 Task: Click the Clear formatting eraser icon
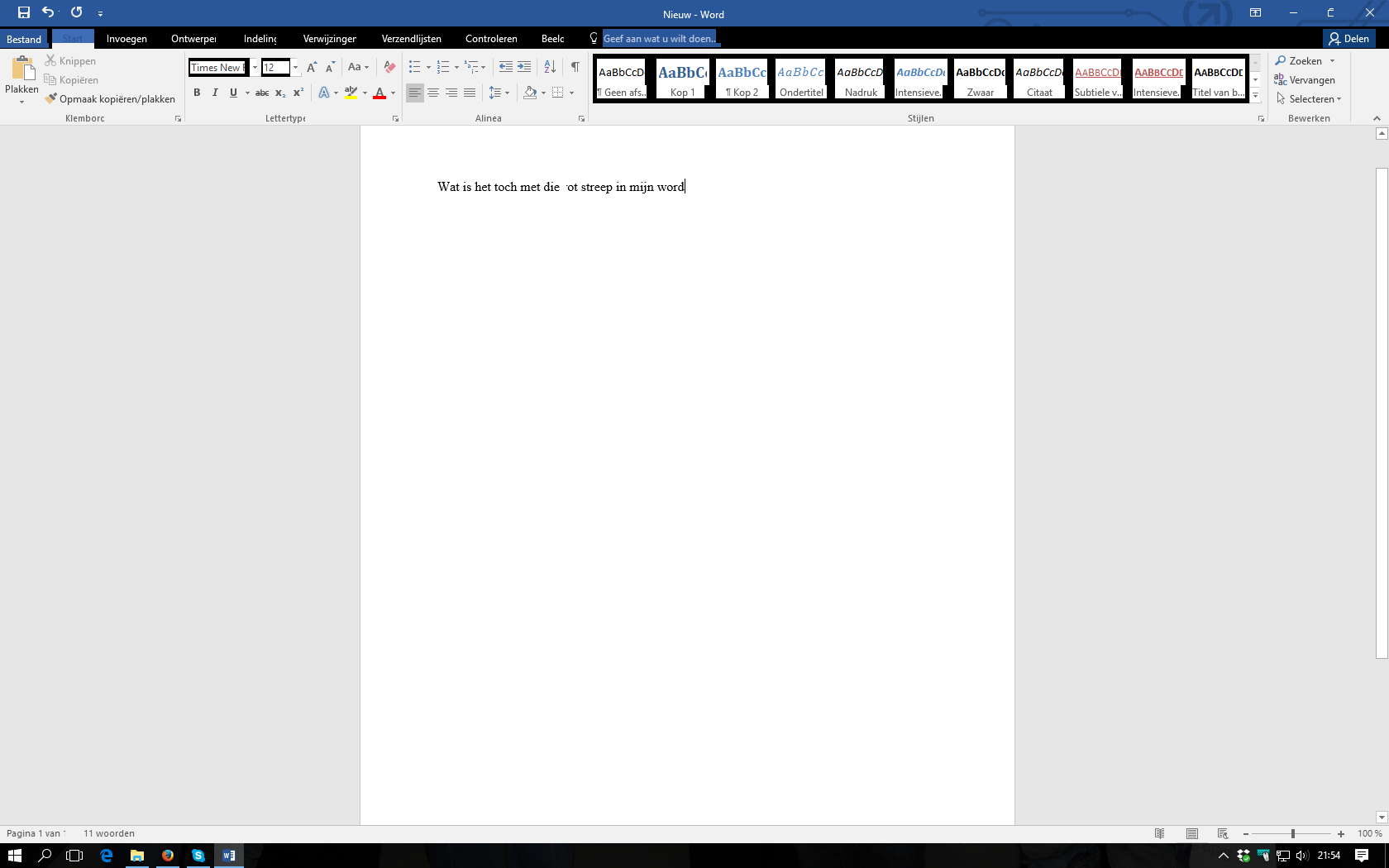[389, 67]
